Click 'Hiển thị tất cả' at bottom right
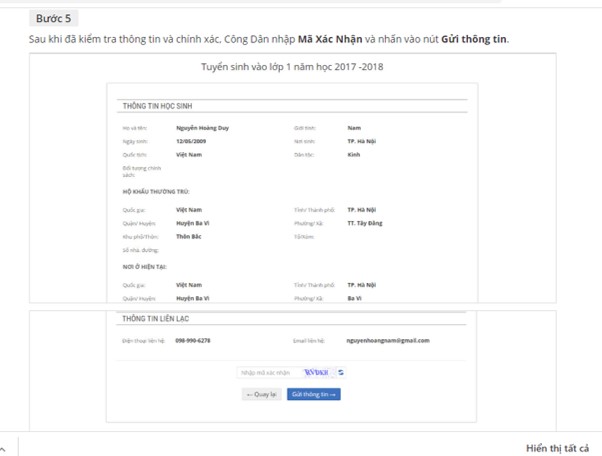This screenshot has width=602, height=456. pyautogui.click(x=557, y=448)
